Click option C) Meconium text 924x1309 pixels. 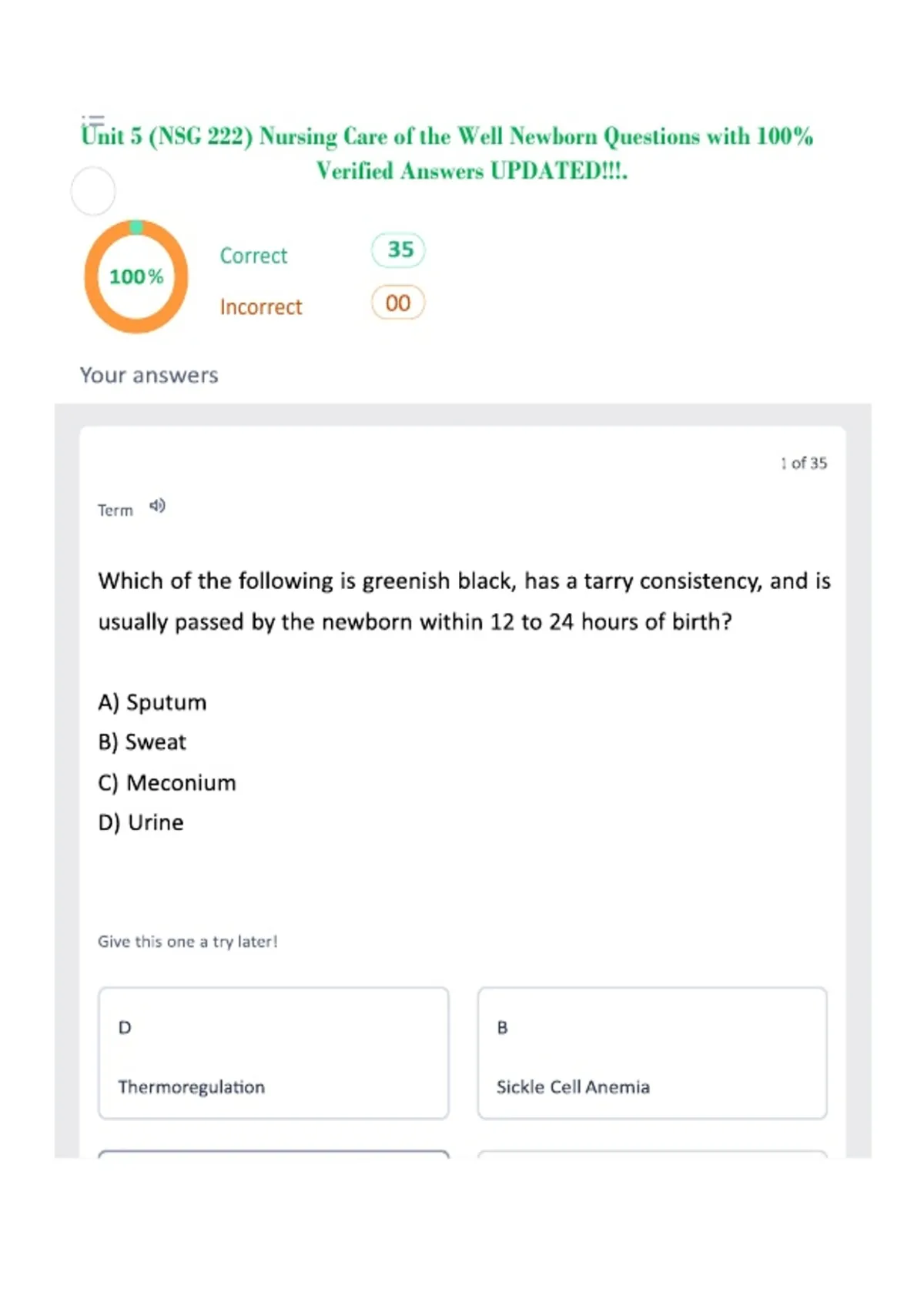167,782
